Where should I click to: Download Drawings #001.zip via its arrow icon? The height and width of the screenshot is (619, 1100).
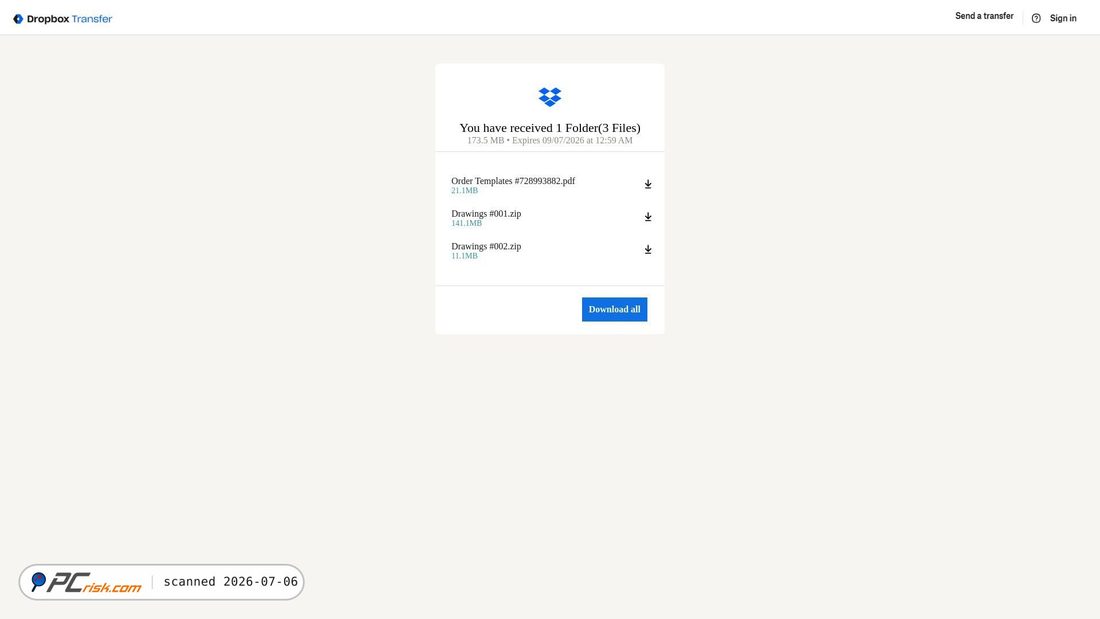(x=648, y=217)
